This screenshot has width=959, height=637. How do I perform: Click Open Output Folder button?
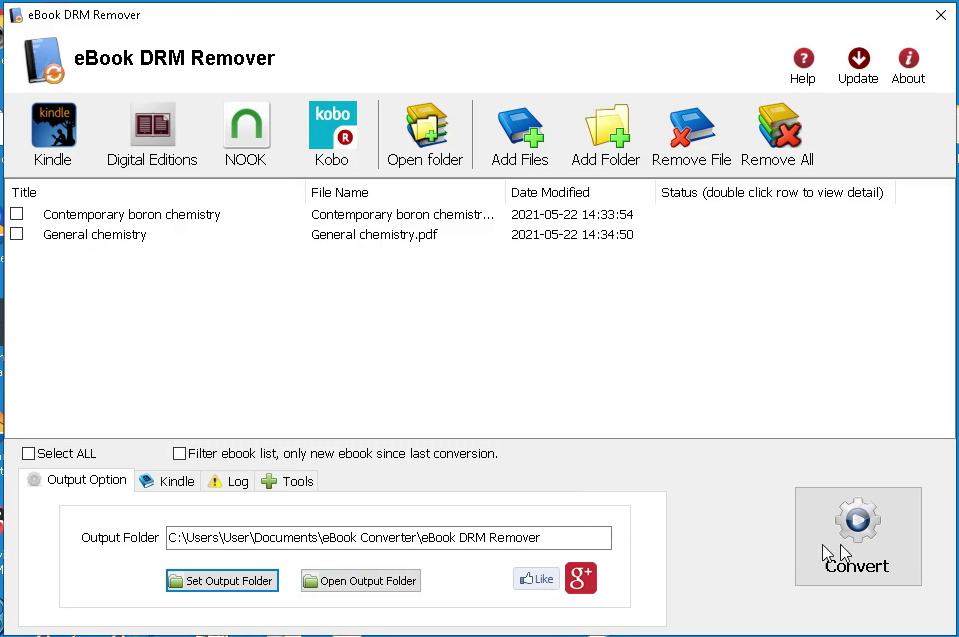tap(361, 581)
